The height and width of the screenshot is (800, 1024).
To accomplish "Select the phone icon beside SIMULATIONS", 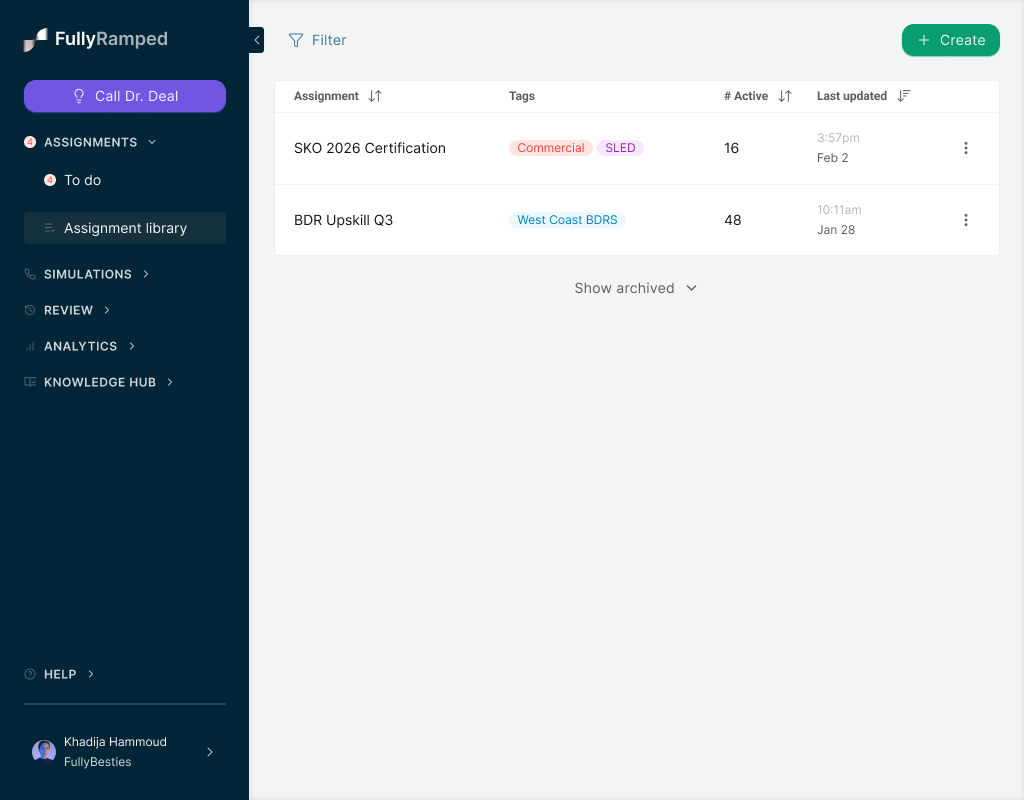I will coord(29,274).
